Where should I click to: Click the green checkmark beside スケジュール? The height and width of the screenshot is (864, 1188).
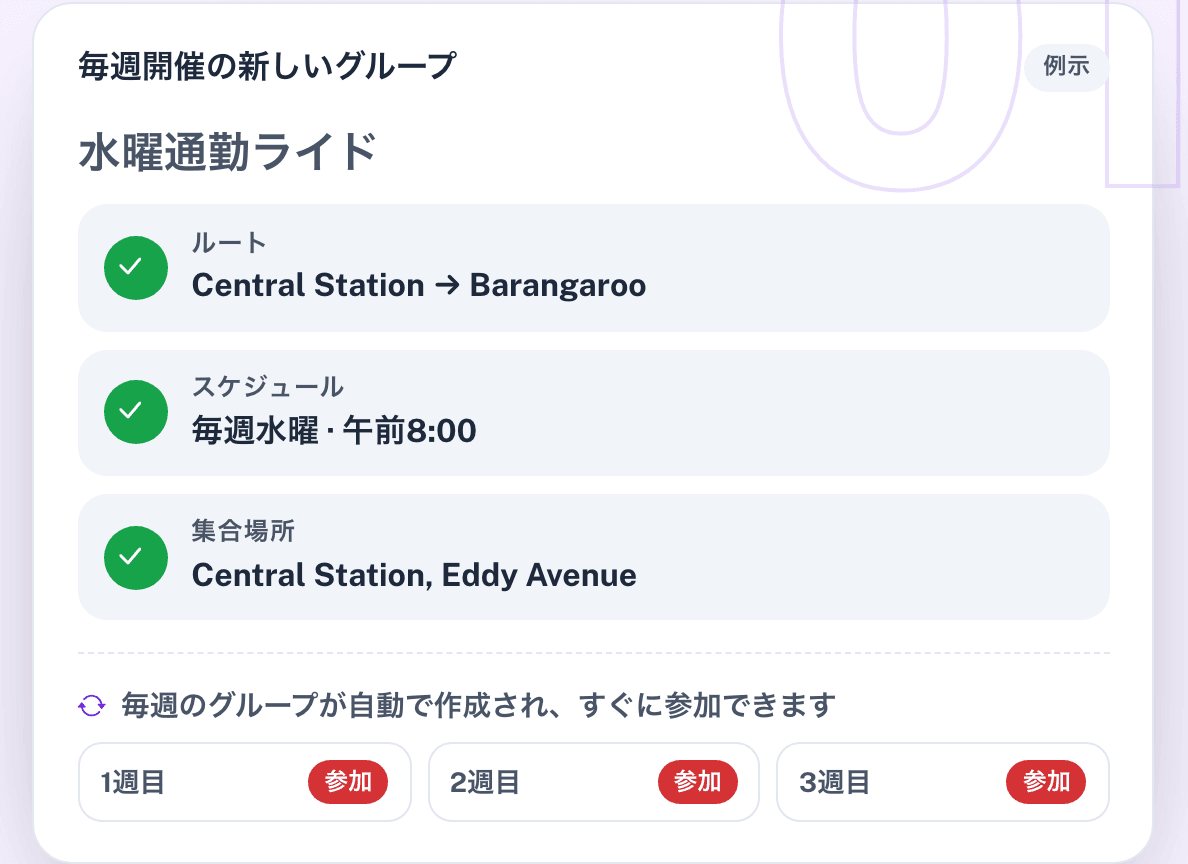click(136, 412)
